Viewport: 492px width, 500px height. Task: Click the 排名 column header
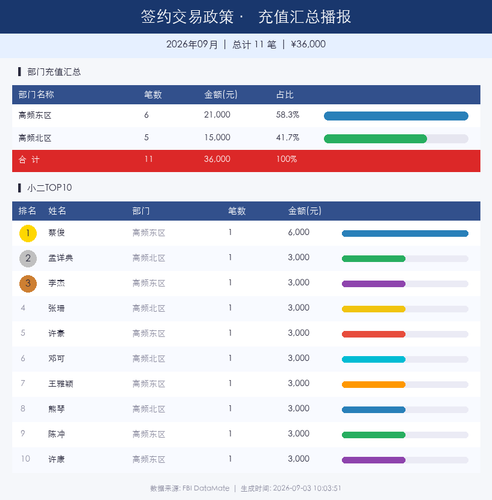point(27,211)
